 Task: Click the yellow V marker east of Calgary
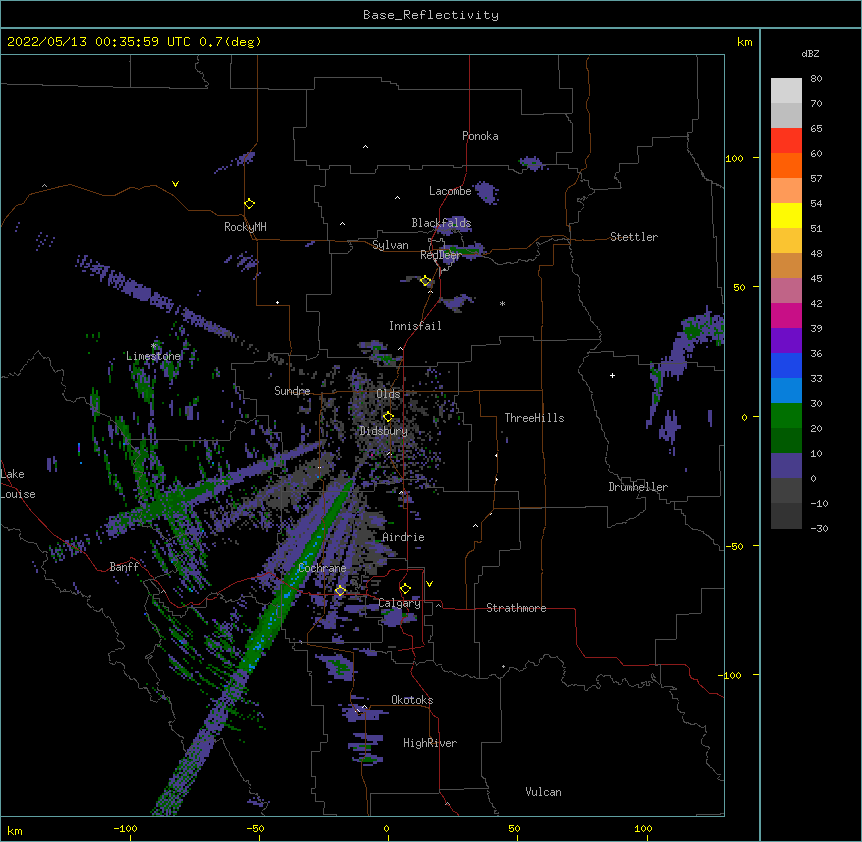(429, 584)
